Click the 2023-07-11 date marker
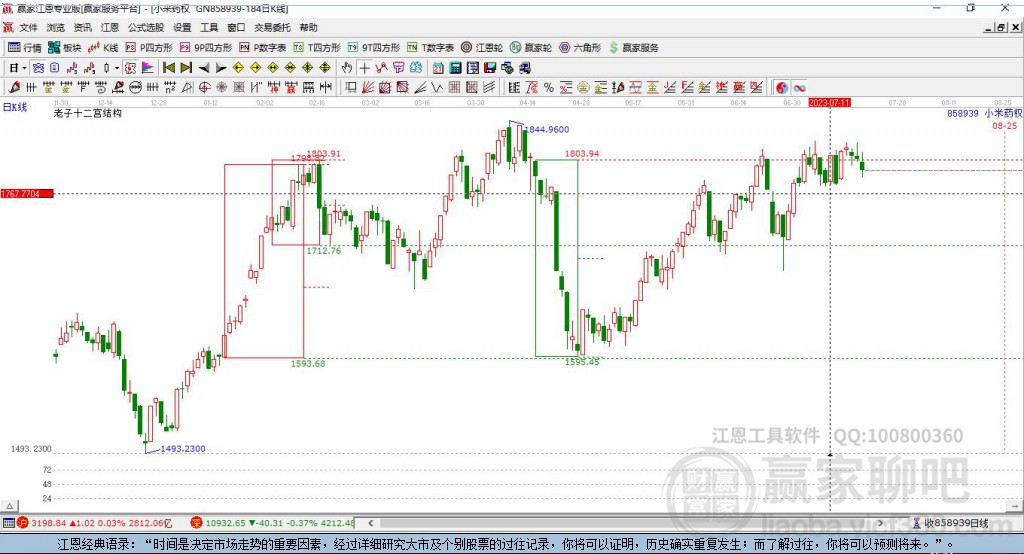The width and height of the screenshot is (1024, 554). tap(829, 103)
